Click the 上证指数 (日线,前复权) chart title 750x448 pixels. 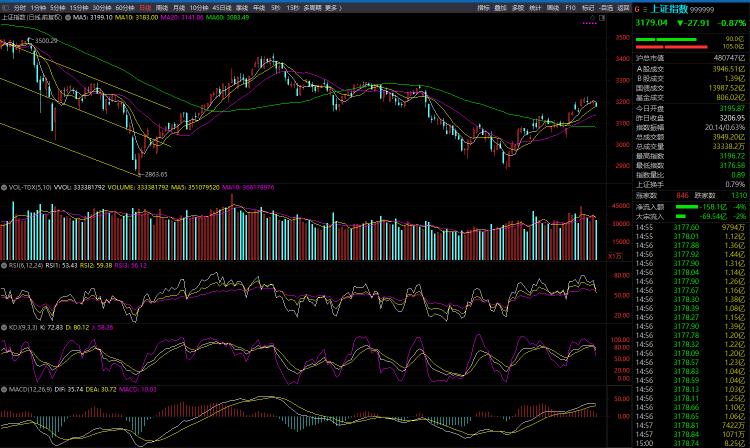point(35,17)
